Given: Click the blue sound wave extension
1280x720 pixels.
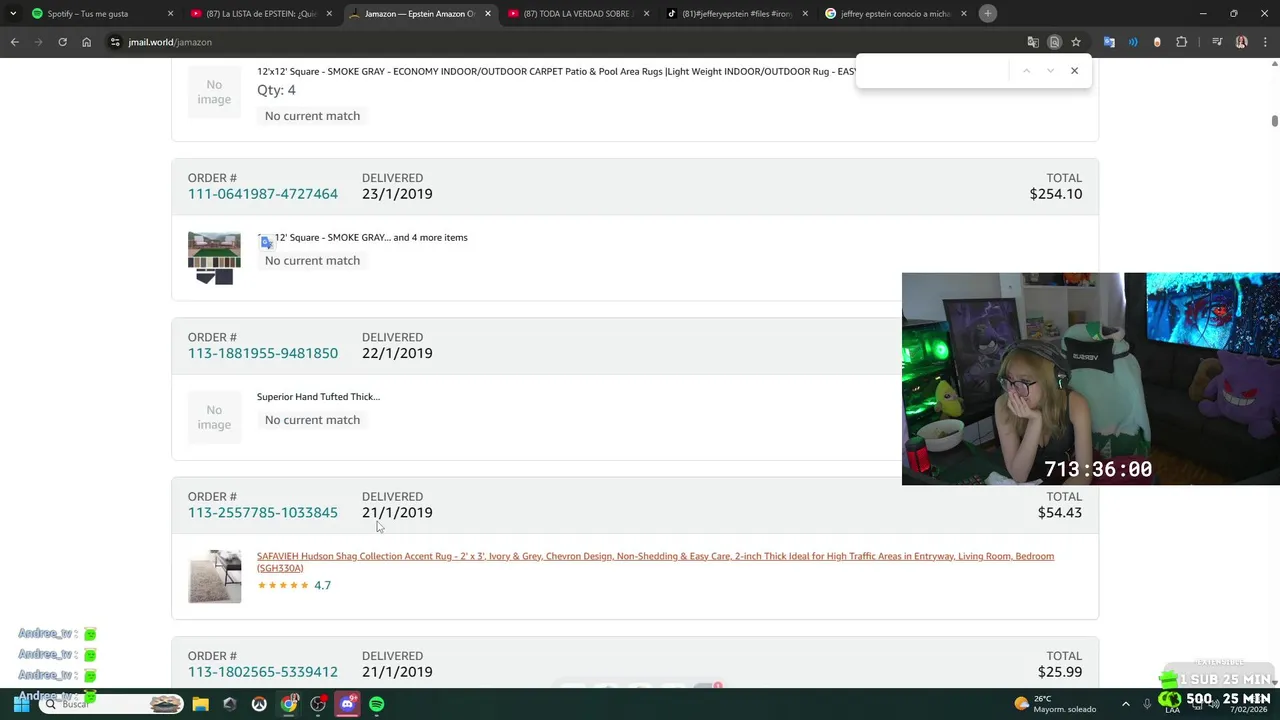Looking at the screenshot, I should [x=1133, y=42].
